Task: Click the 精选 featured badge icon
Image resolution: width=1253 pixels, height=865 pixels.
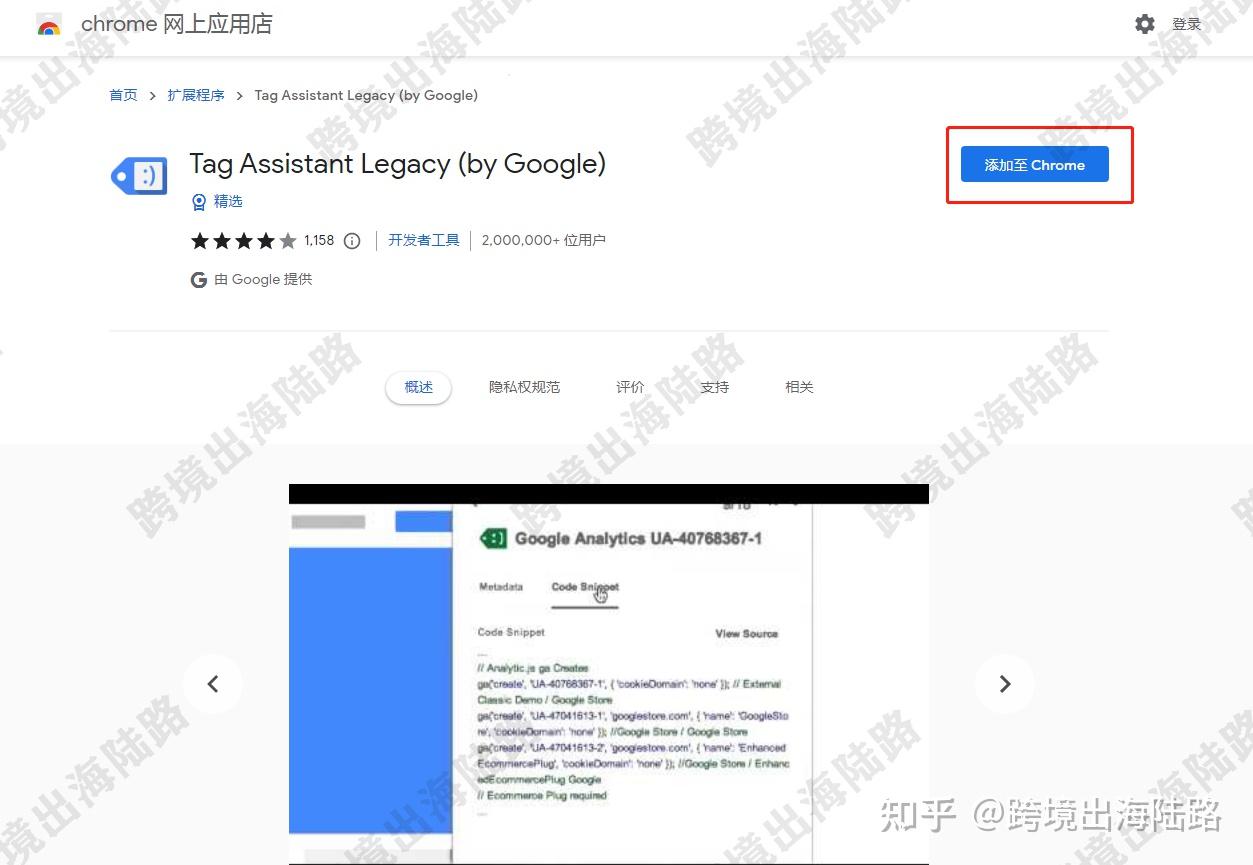Action: (198, 202)
